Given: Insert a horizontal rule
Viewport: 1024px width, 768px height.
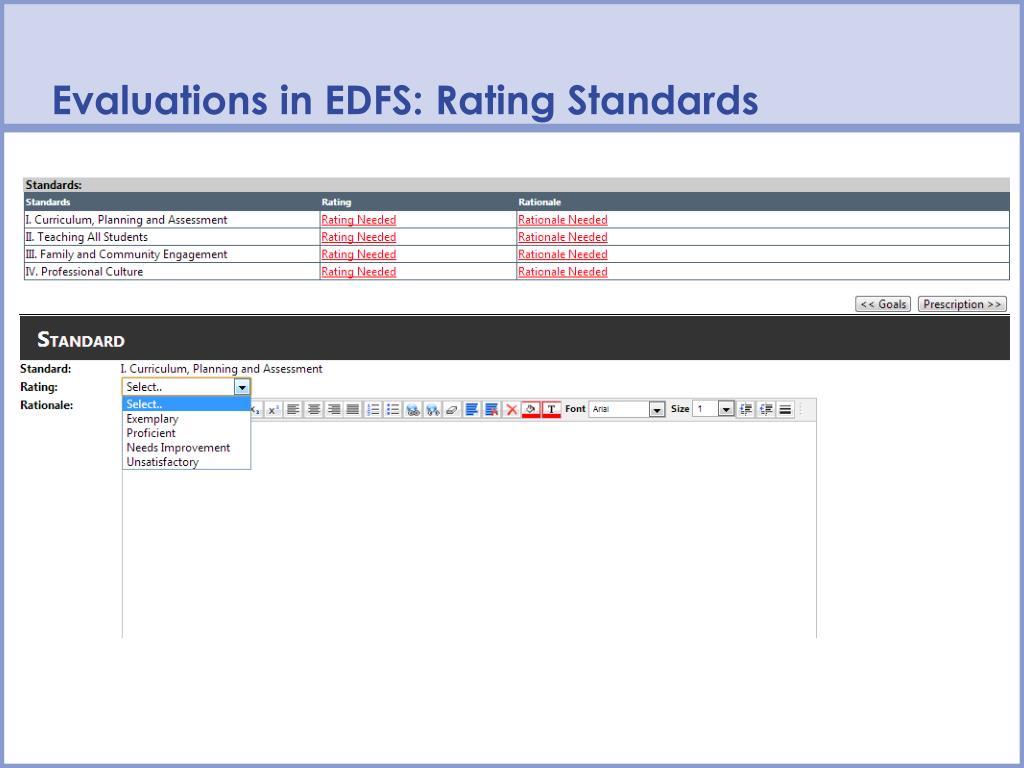Looking at the screenshot, I should click(786, 409).
